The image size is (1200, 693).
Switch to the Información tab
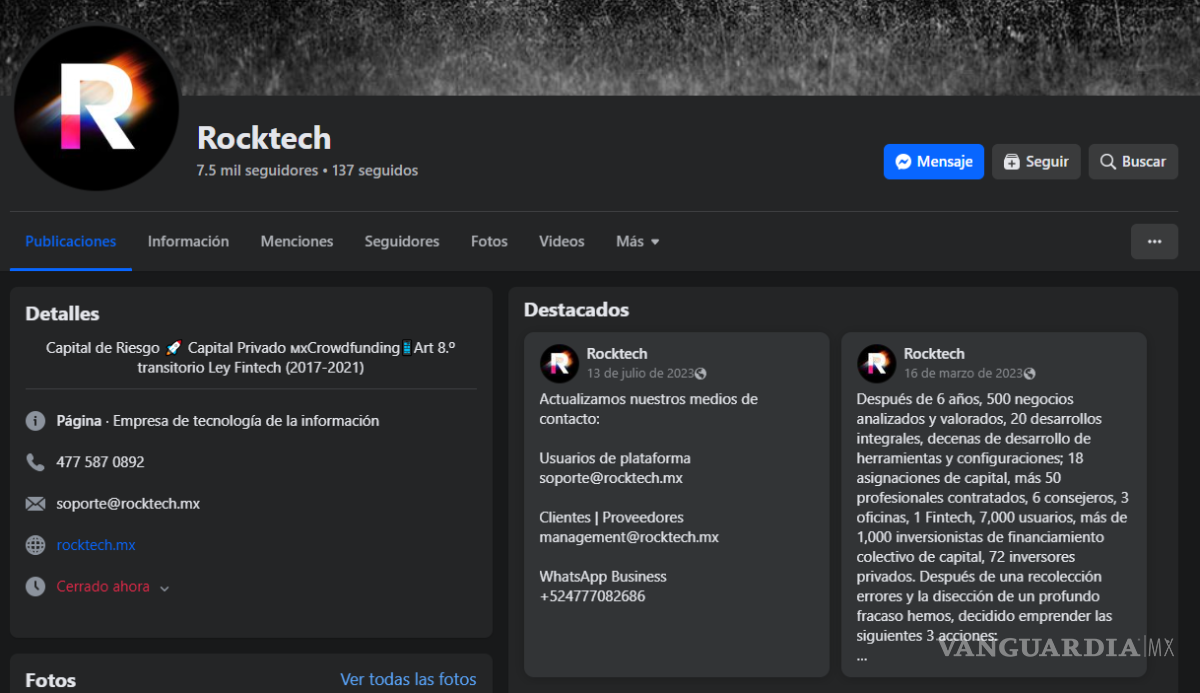click(x=188, y=241)
